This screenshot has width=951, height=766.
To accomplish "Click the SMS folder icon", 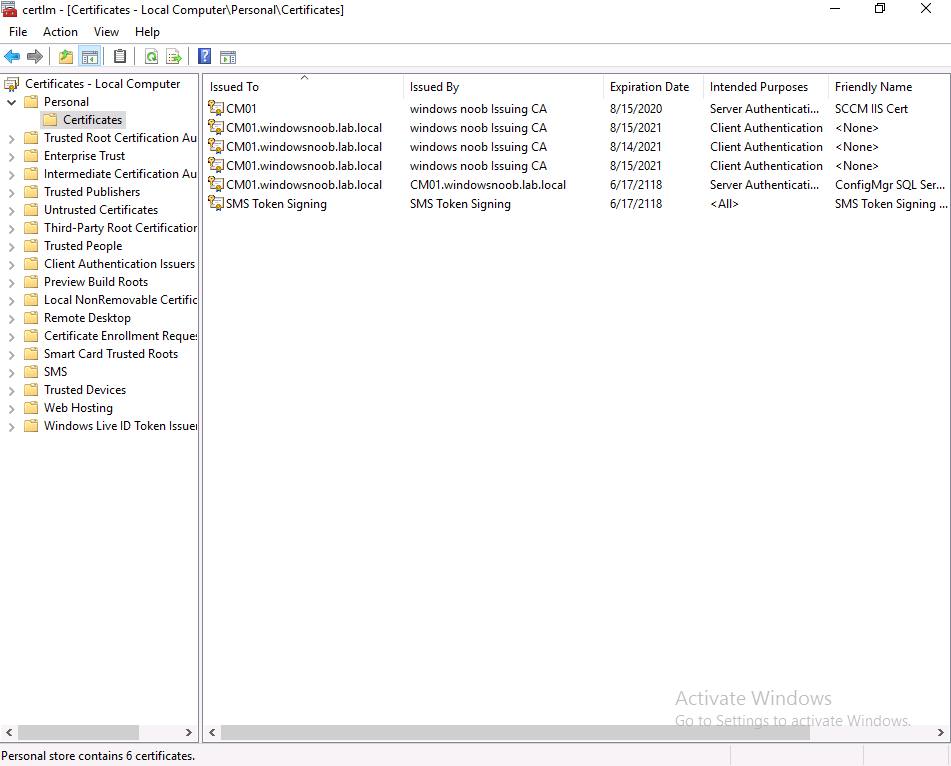I will tap(31, 372).
